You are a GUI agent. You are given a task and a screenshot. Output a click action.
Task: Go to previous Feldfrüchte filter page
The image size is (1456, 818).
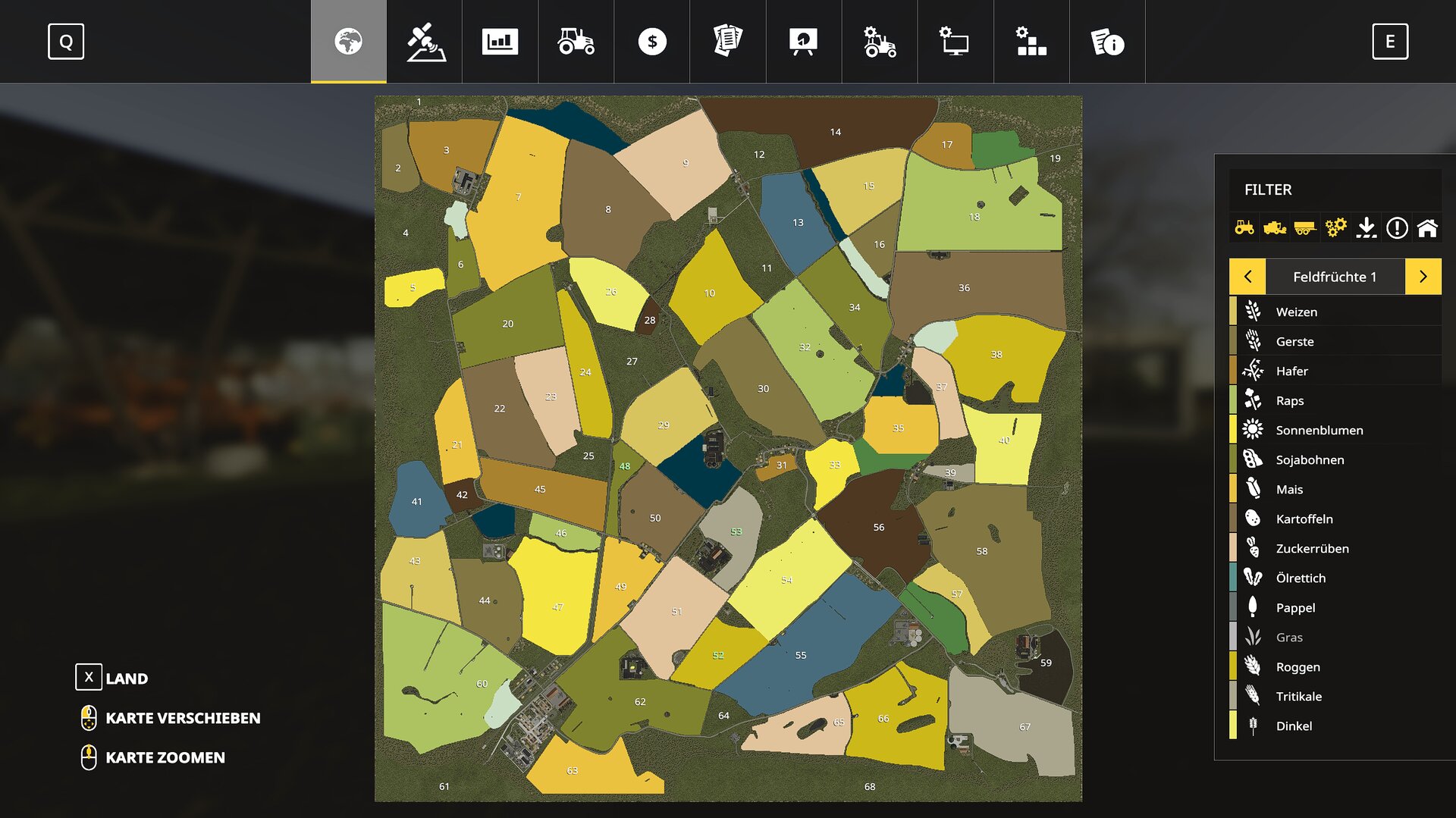coord(1247,277)
